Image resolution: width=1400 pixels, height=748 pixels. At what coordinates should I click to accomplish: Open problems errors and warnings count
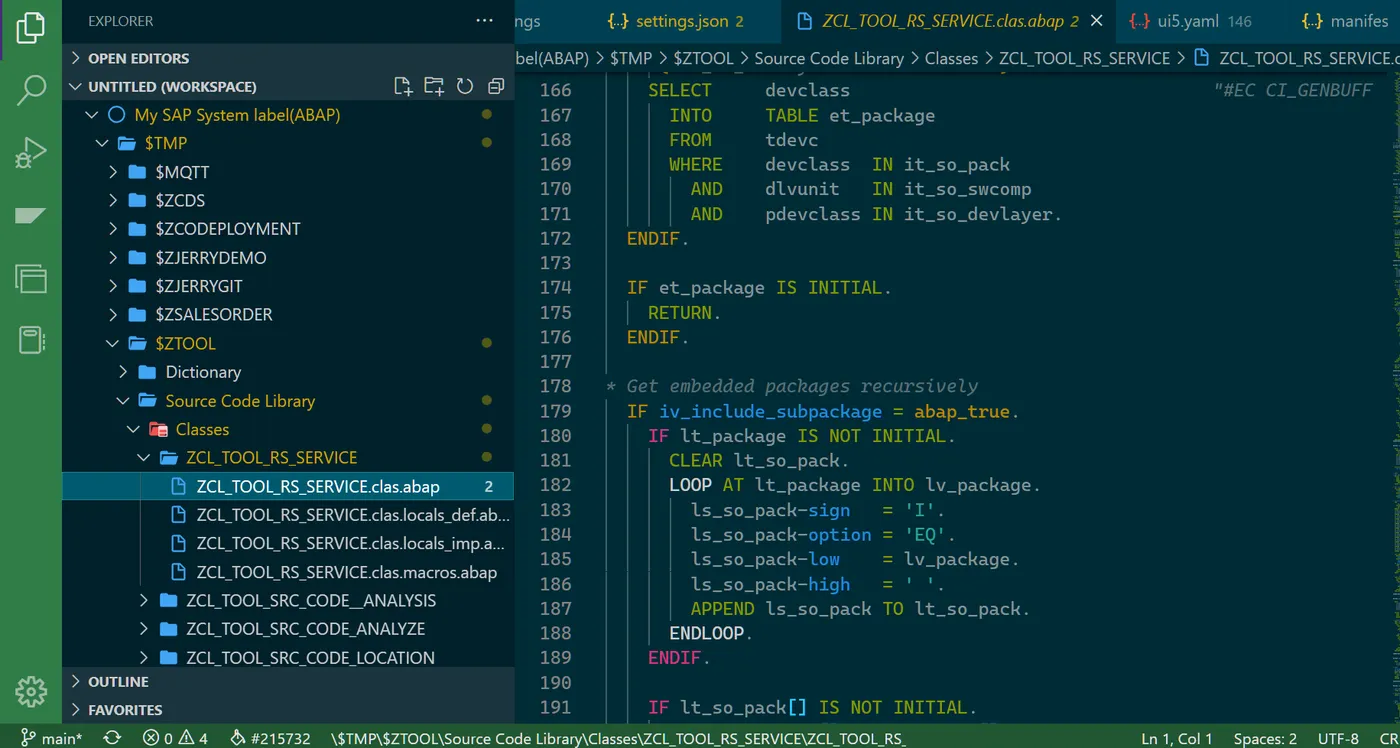click(x=176, y=738)
